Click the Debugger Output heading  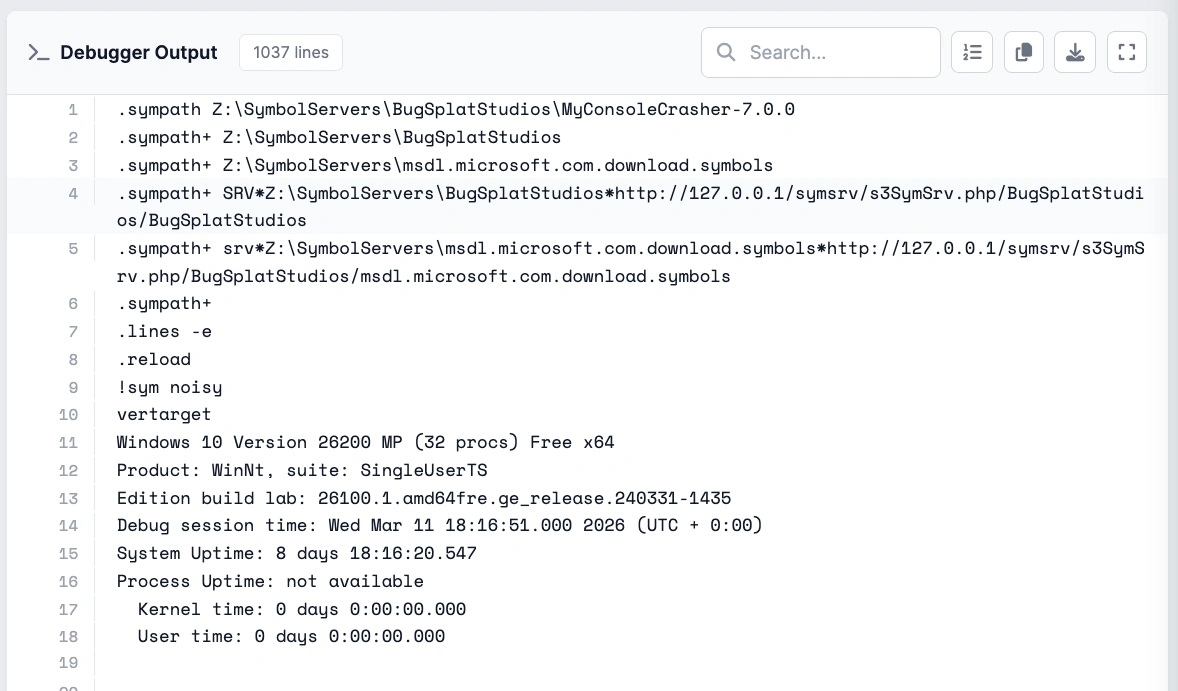pos(139,53)
